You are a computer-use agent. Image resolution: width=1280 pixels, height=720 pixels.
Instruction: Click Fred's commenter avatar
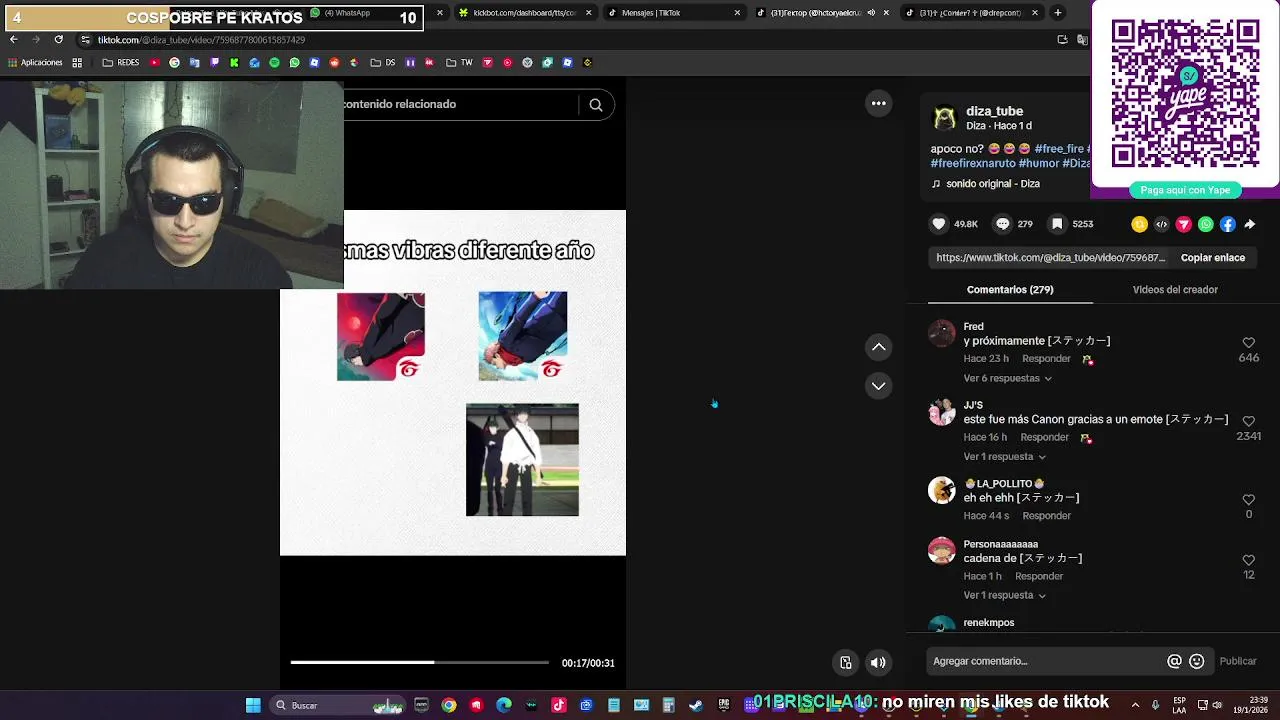[942, 334]
